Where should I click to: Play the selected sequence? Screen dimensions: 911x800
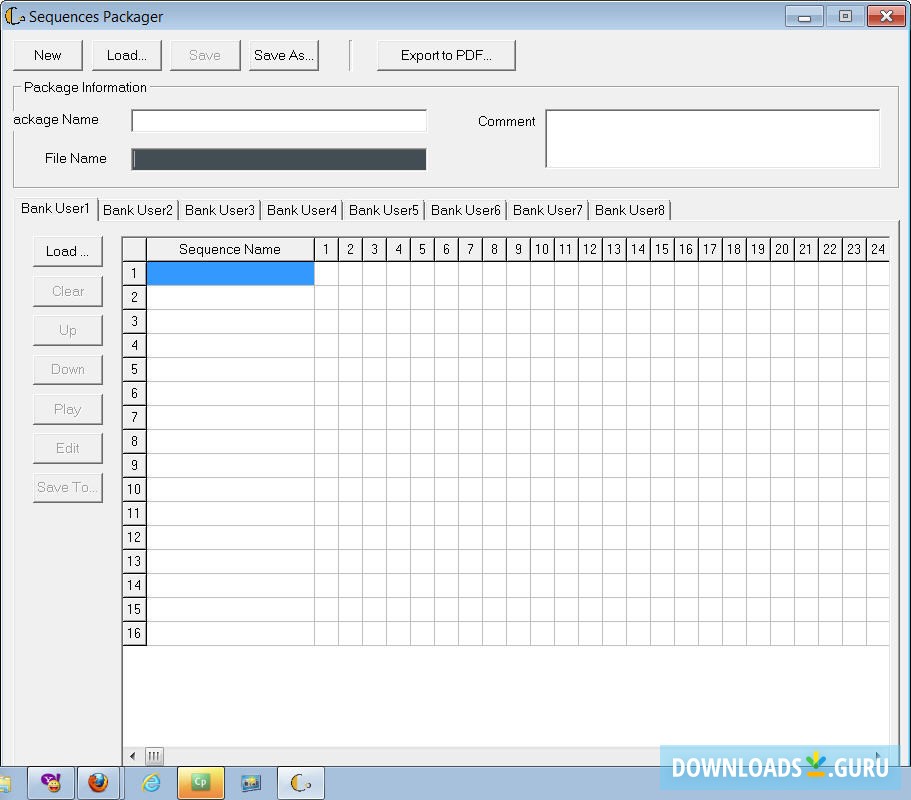[68, 409]
